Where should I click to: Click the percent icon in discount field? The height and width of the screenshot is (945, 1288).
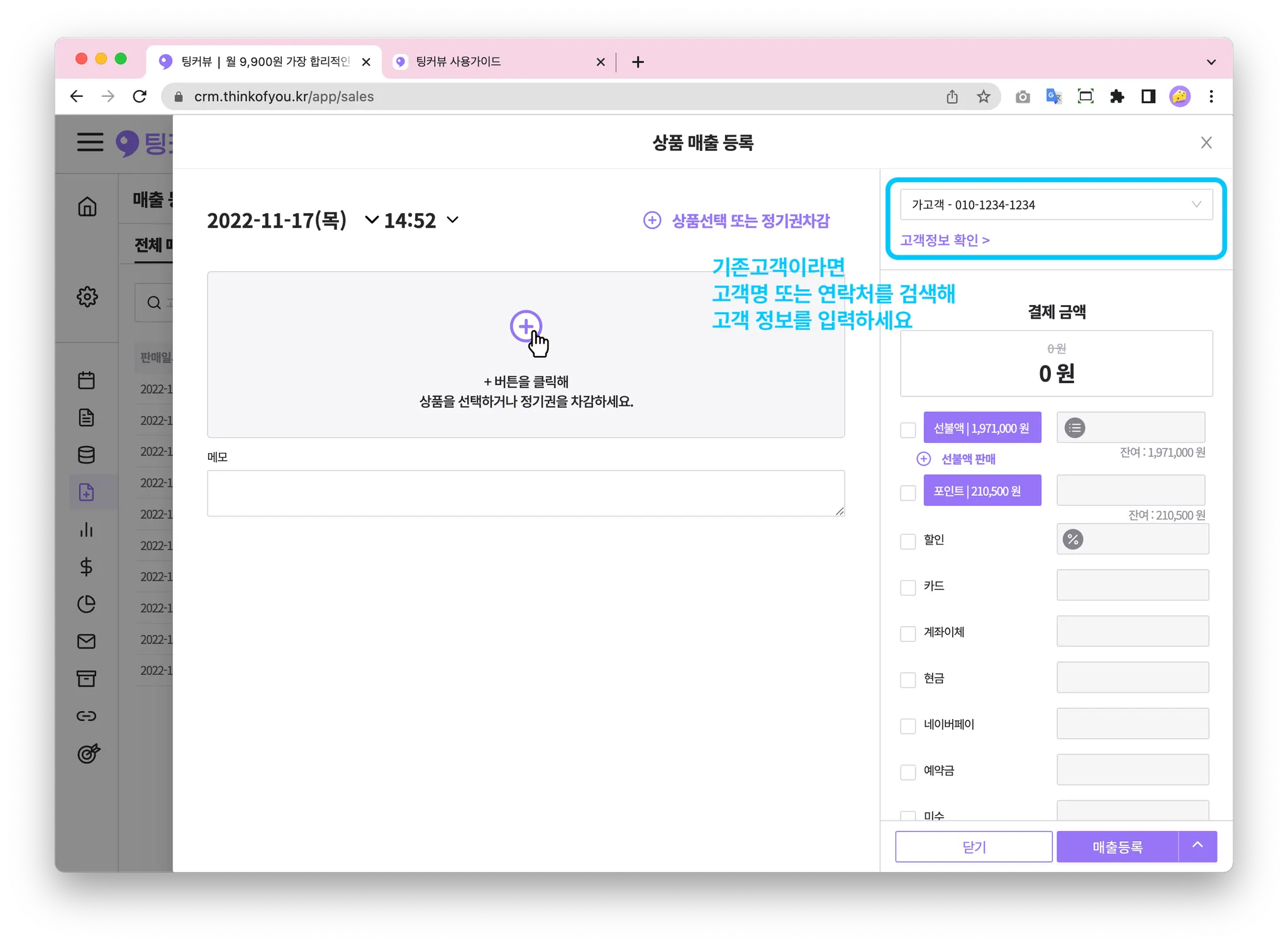(x=1072, y=539)
